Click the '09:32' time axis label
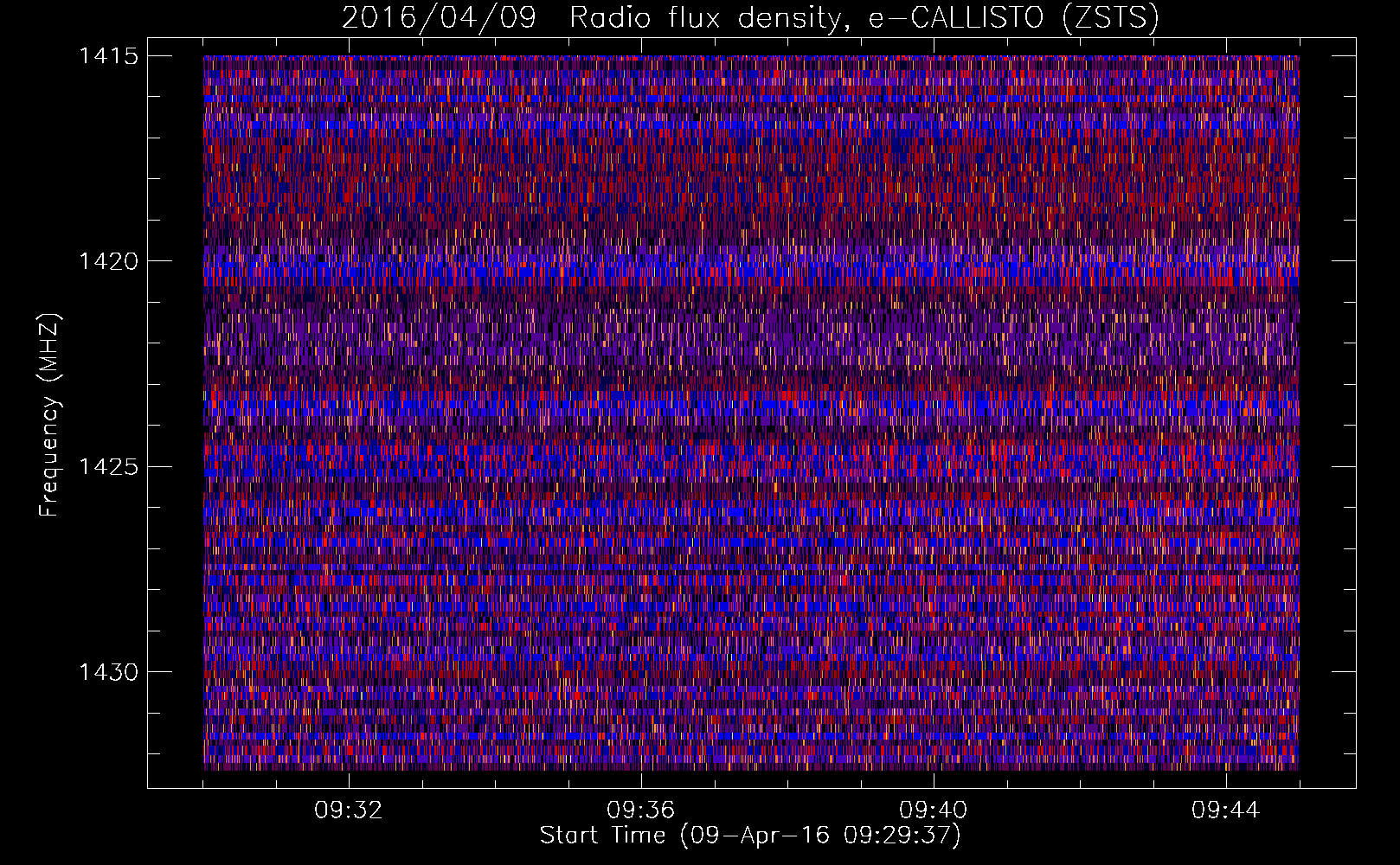This screenshot has height=865, width=1400. (349, 811)
